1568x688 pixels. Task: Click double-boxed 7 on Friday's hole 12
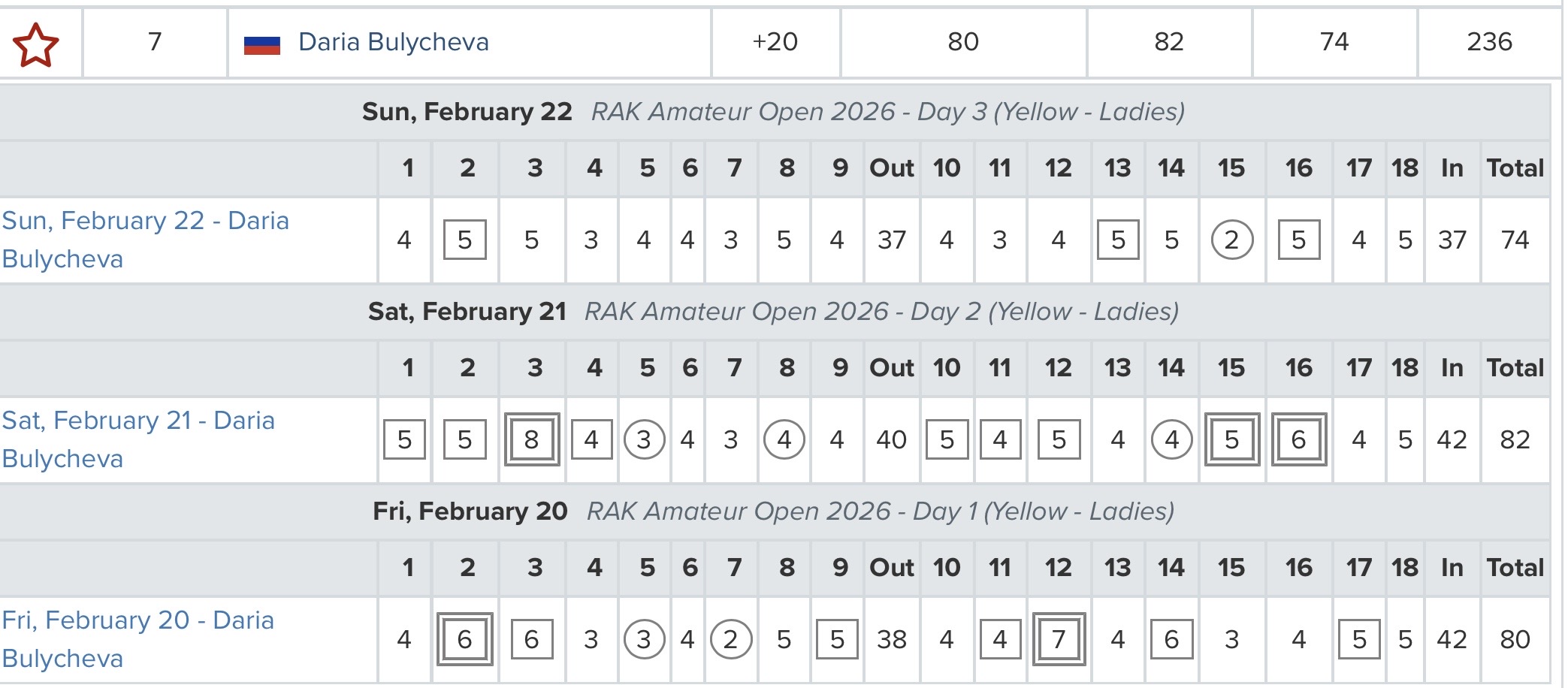pyautogui.click(x=1059, y=639)
